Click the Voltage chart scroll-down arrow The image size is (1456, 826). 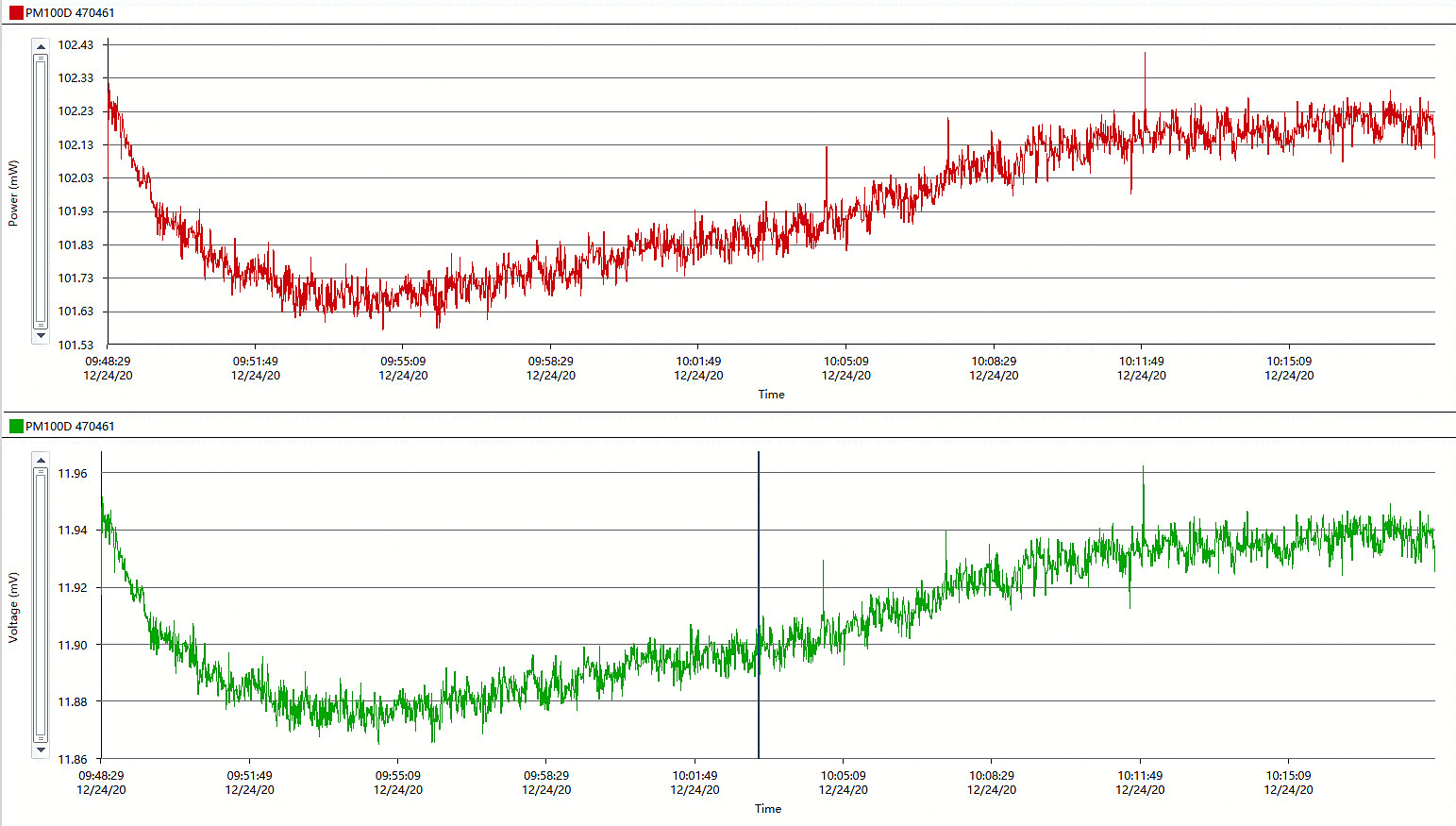pyautogui.click(x=41, y=750)
